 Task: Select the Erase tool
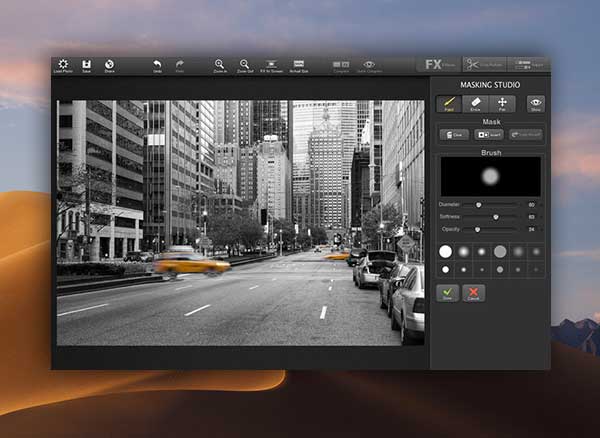[x=475, y=104]
